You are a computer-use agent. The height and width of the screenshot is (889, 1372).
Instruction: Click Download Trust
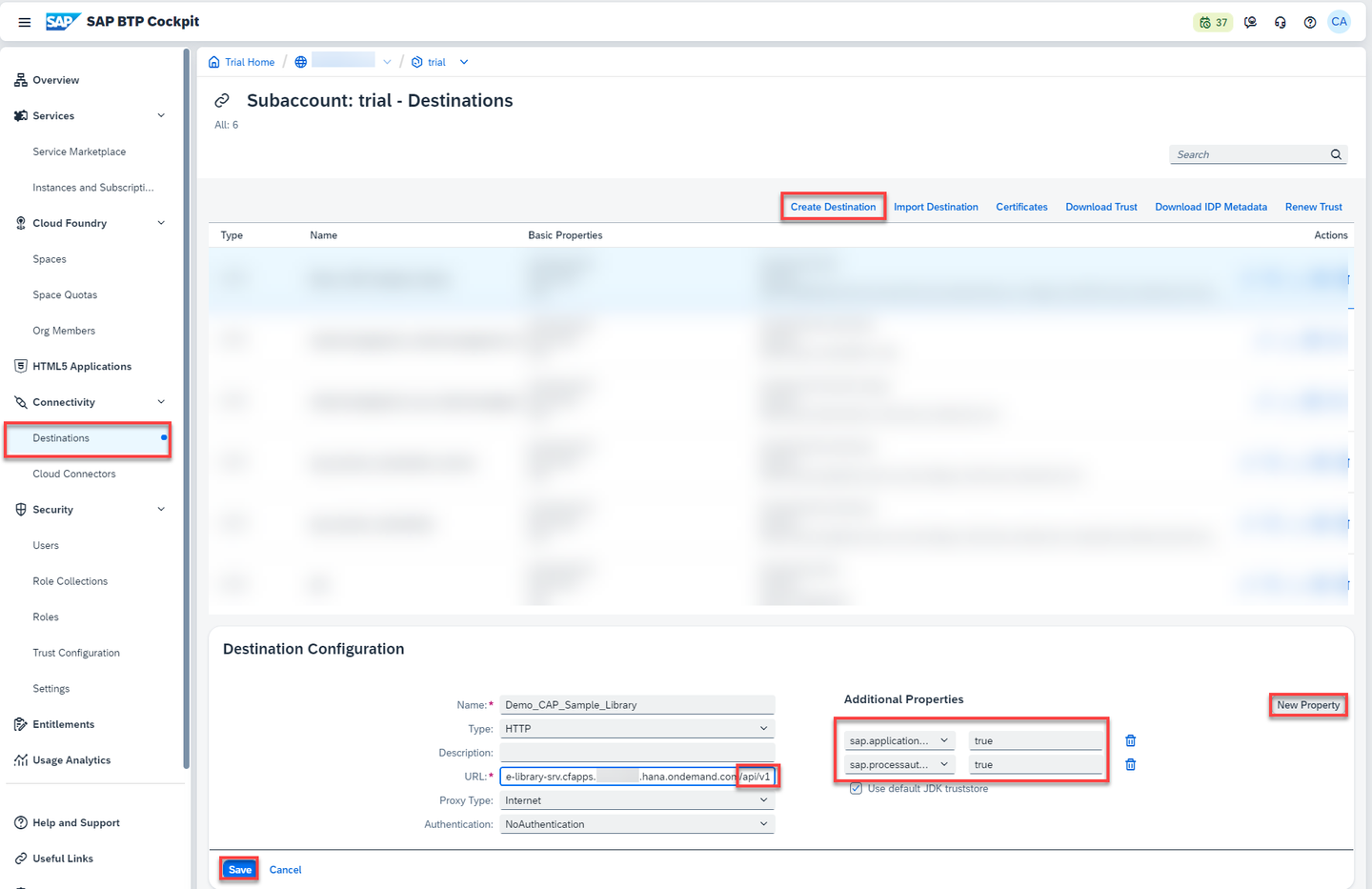point(1101,207)
